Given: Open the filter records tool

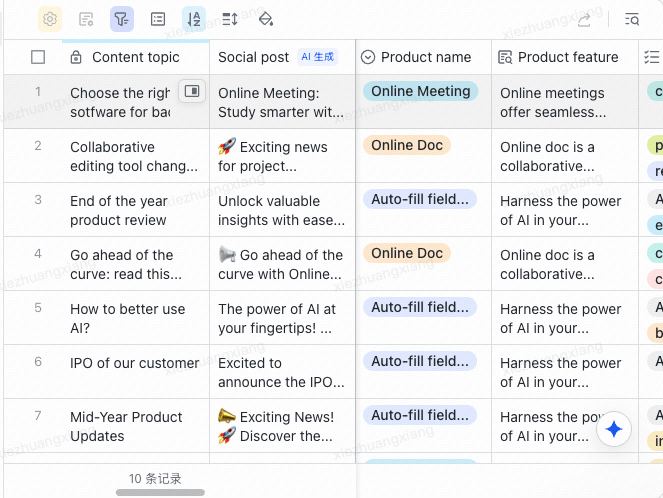Looking at the screenshot, I should pyautogui.click(x=122, y=19).
